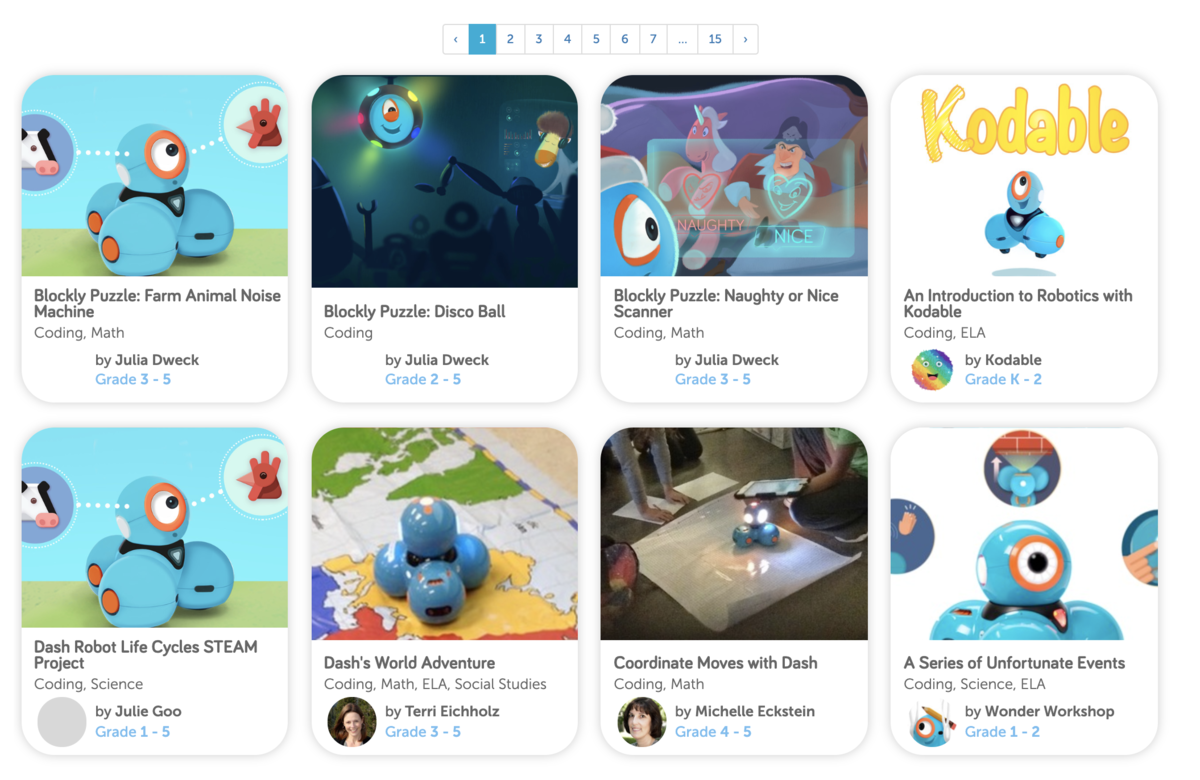The width and height of the screenshot is (1200, 780).
Task: Click the world map Dash robot thumbnail
Action: 445,534
